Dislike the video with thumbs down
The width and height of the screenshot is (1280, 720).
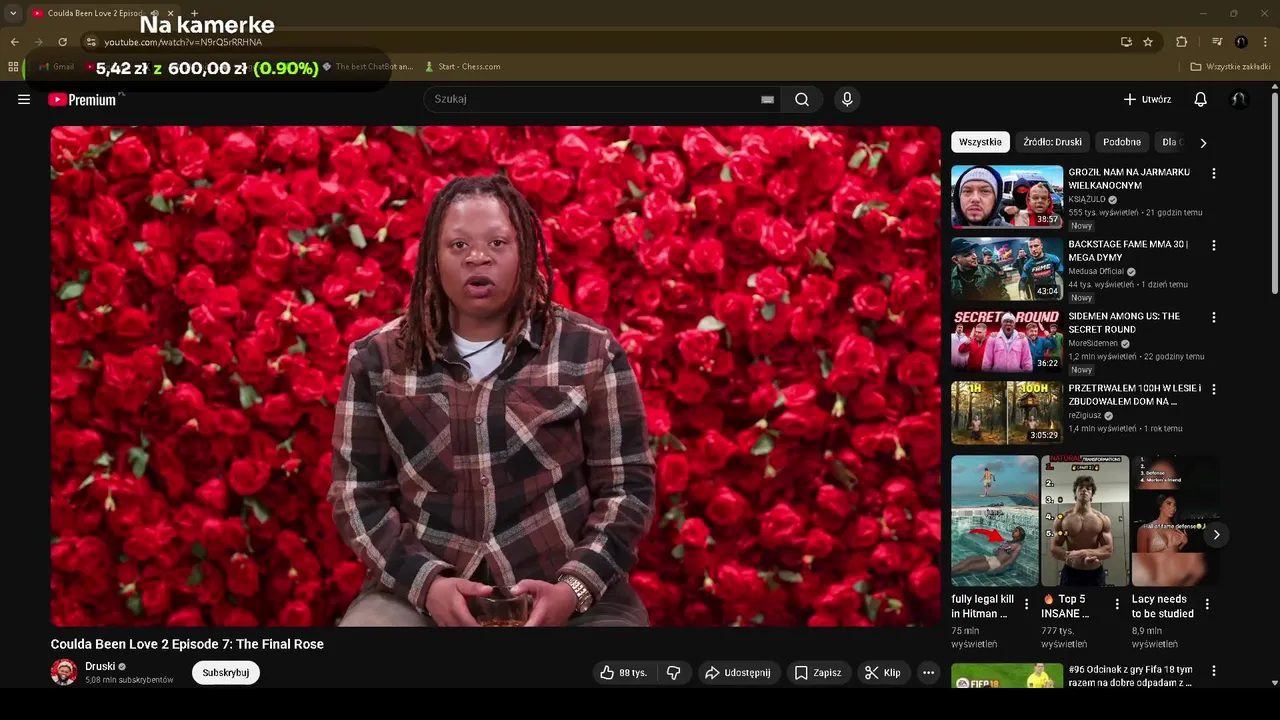pyautogui.click(x=674, y=673)
